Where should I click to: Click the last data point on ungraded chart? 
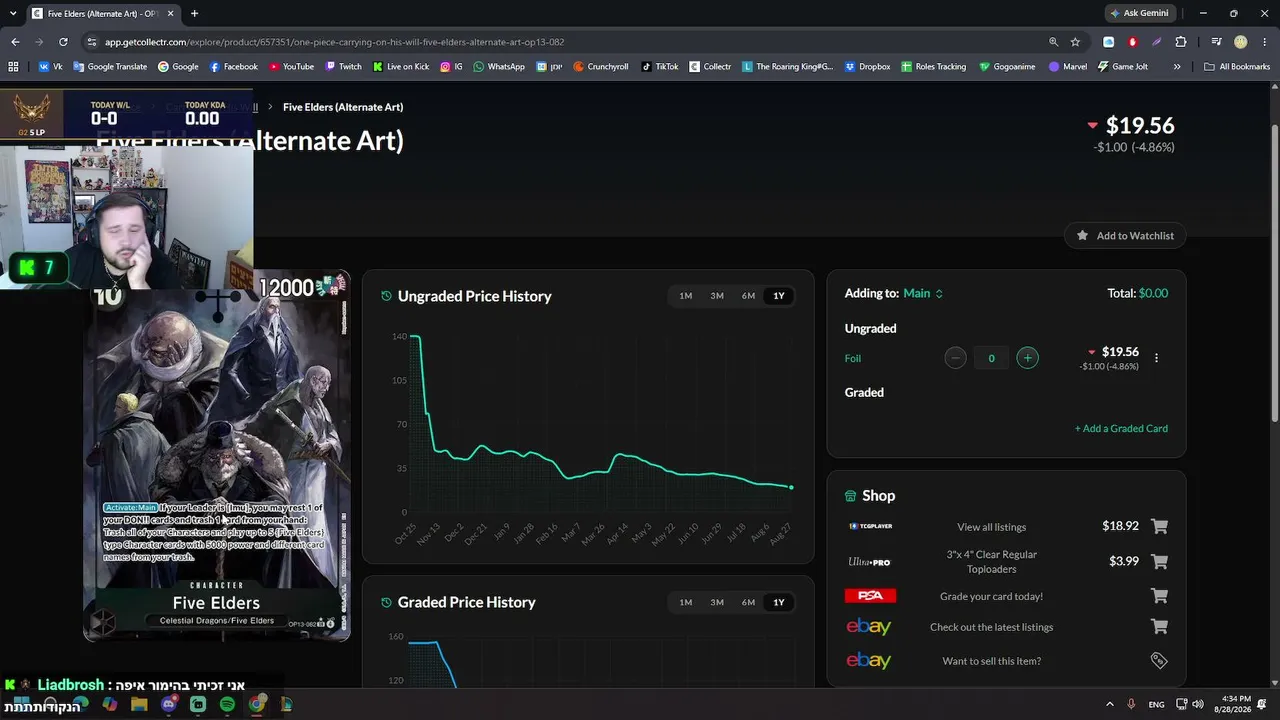coord(791,487)
